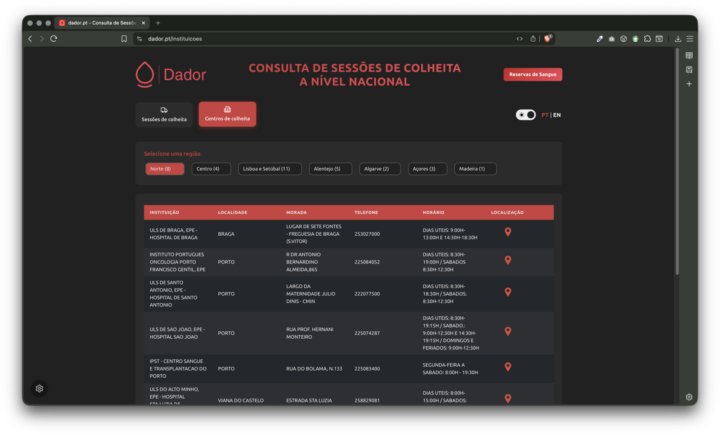Image resolution: width=720 pixels, height=435 pixels.
Task: Filter by Madeira (1) region
Action: click(475, 169)
